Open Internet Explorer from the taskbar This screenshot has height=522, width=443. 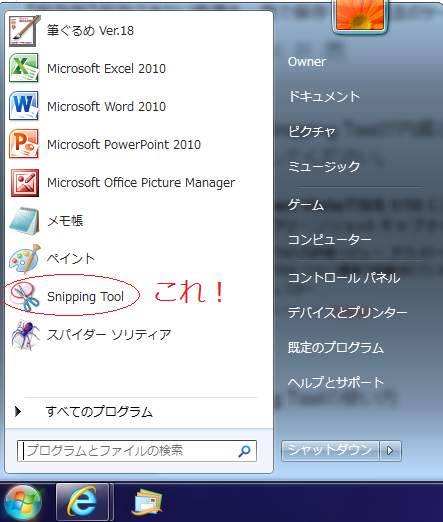82,502
